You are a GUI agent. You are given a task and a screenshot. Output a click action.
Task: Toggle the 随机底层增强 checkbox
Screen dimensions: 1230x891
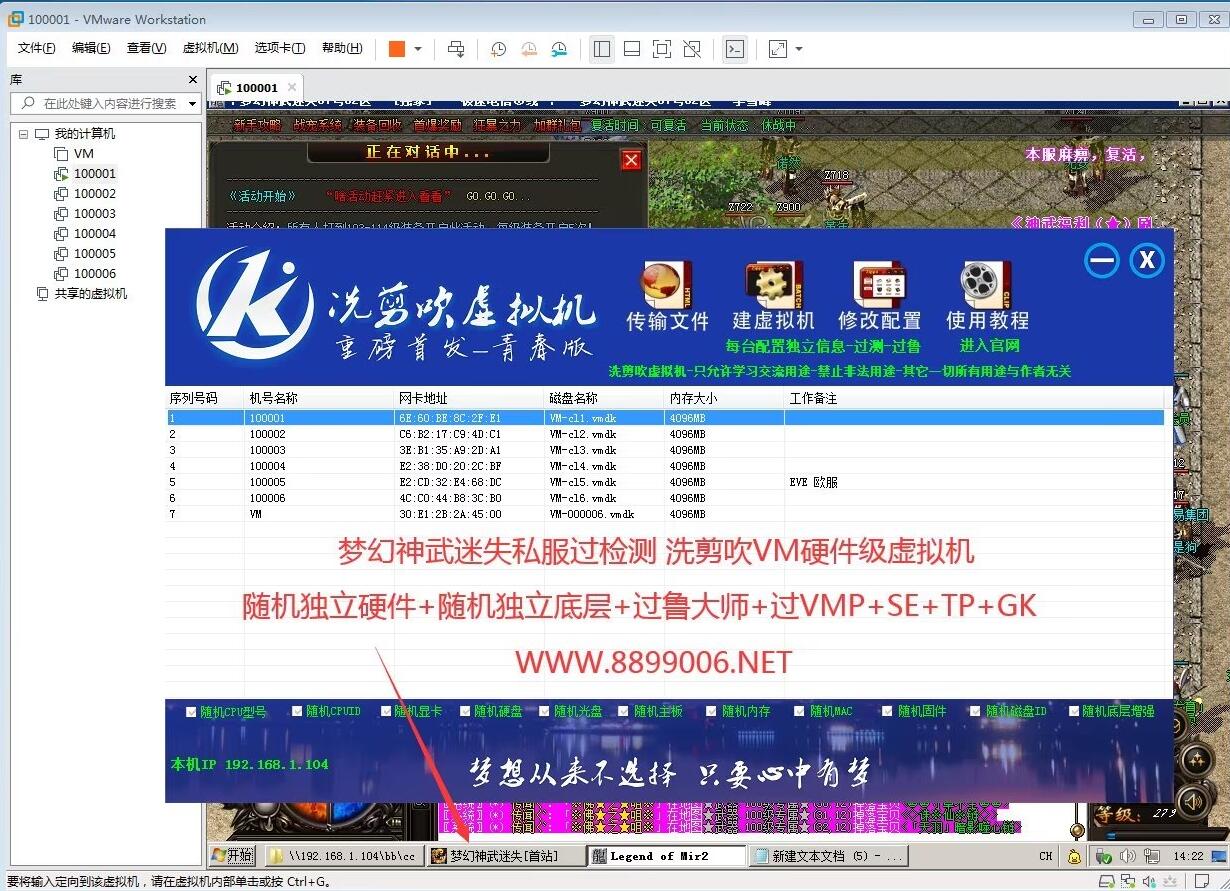click(1074, 711)
